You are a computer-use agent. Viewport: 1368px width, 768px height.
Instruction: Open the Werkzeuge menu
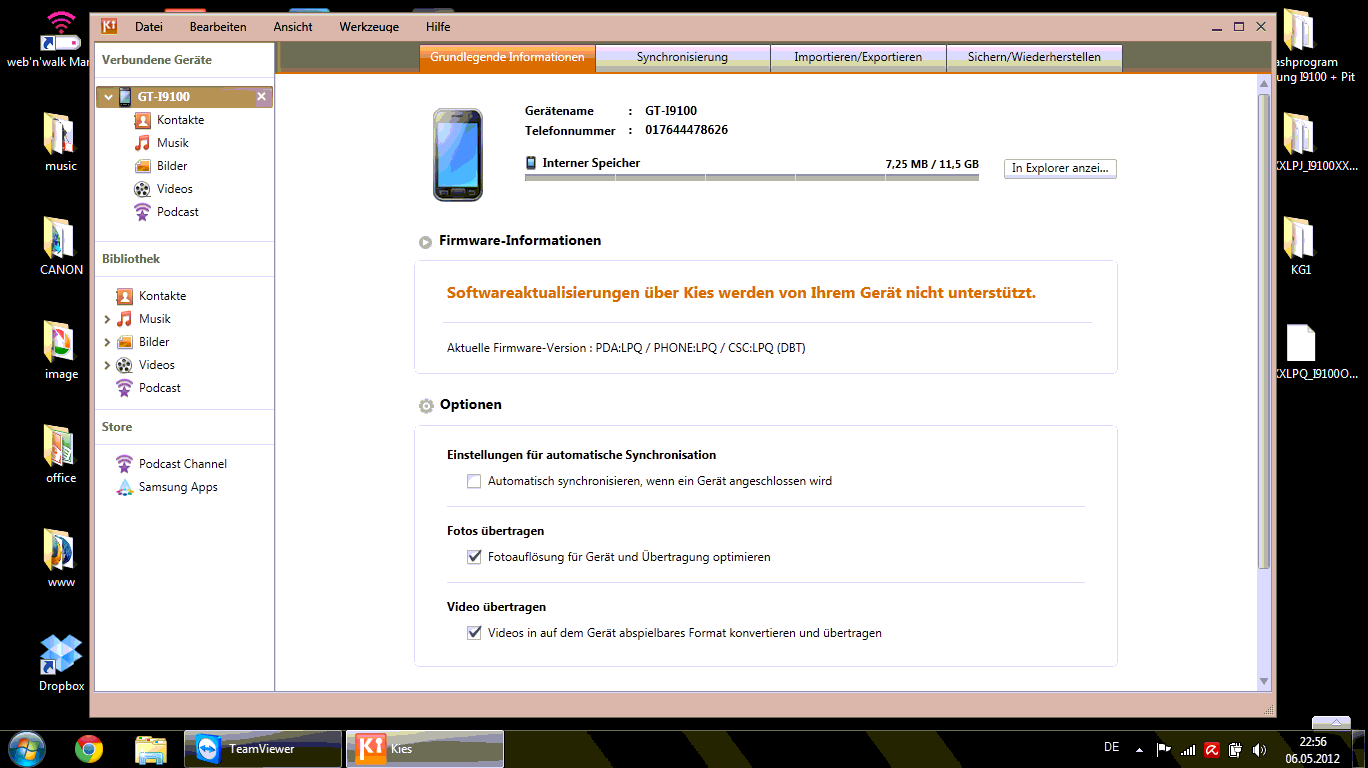pos(367,27)
